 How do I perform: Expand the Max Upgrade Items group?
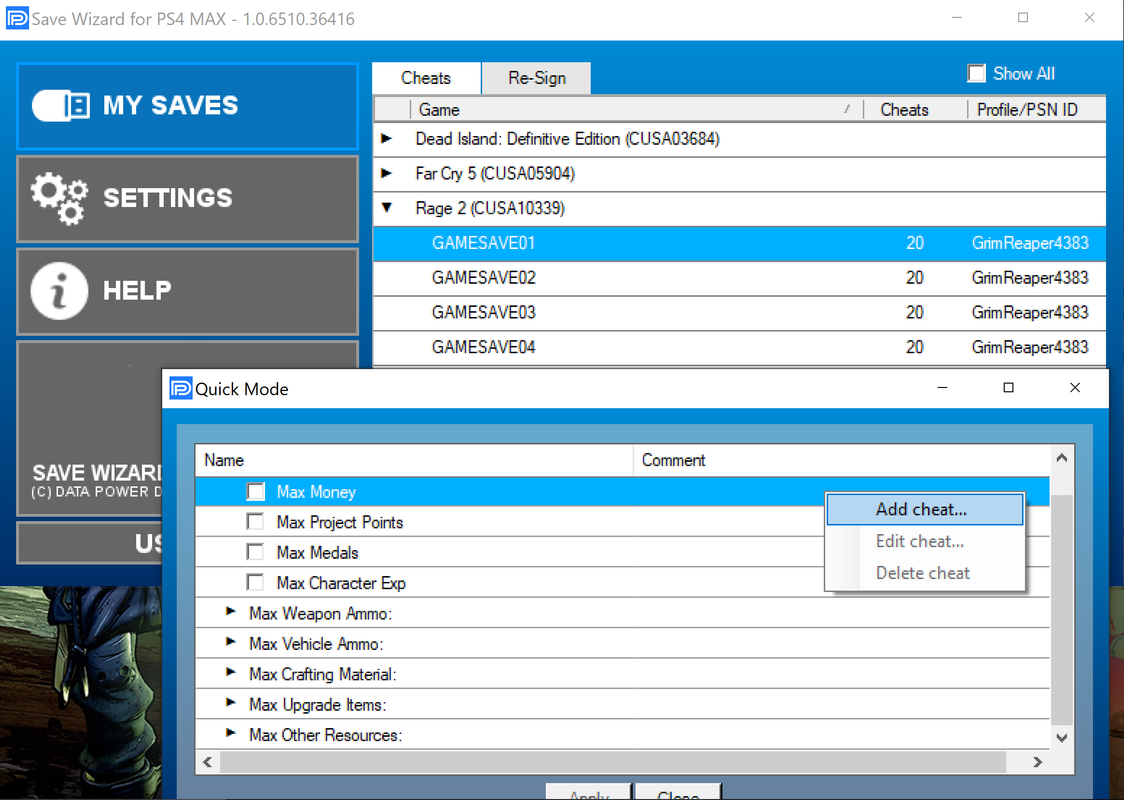click(x=230, y=703)
